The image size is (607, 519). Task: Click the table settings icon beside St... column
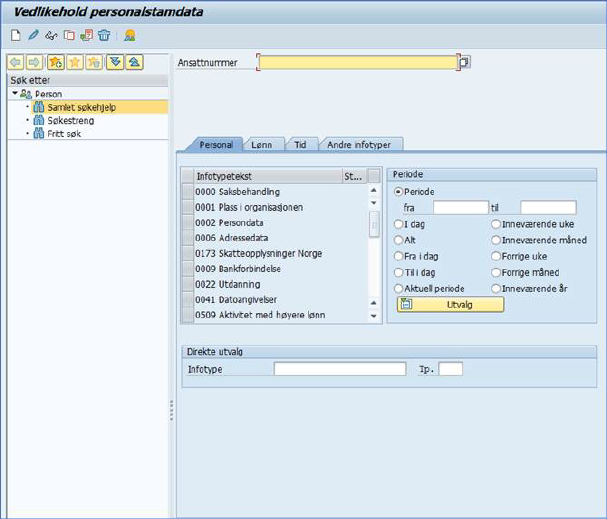pyautogui.click(x=374, y=176)
